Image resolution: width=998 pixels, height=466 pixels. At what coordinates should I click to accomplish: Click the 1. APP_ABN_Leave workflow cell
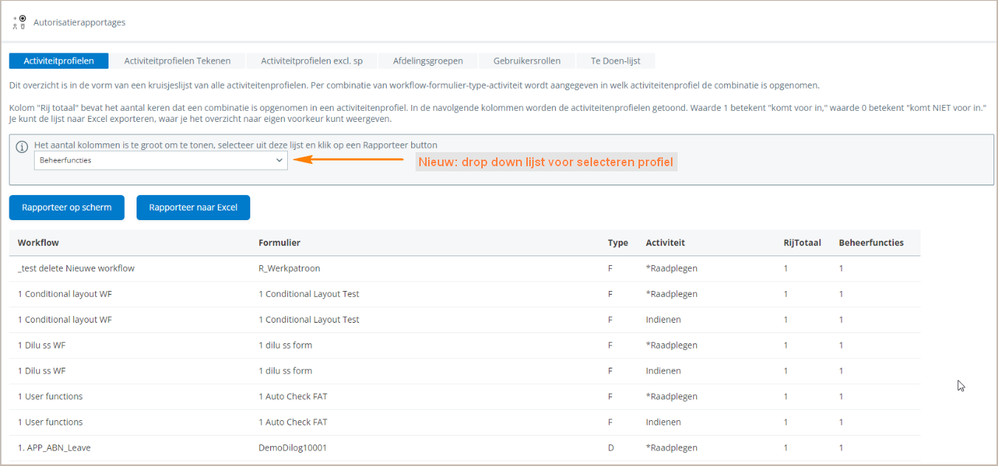pos(54,448)
